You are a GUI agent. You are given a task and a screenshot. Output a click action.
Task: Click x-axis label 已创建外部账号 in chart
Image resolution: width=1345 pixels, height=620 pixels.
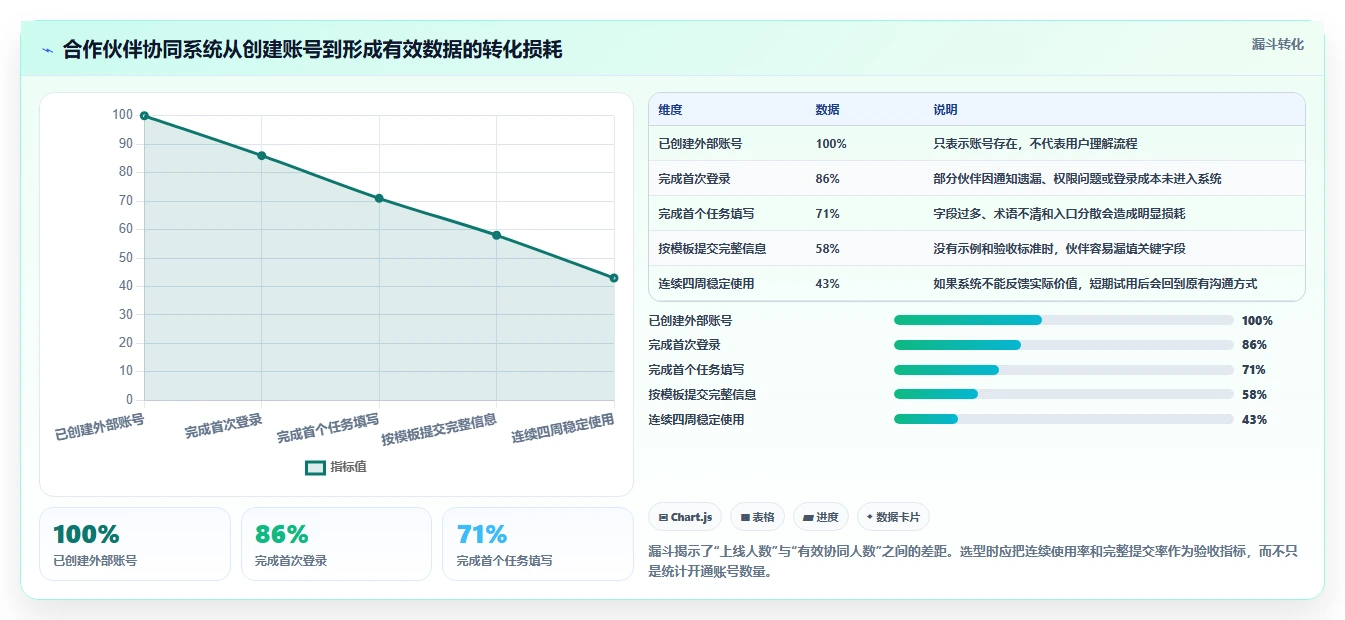pos(99,427)
